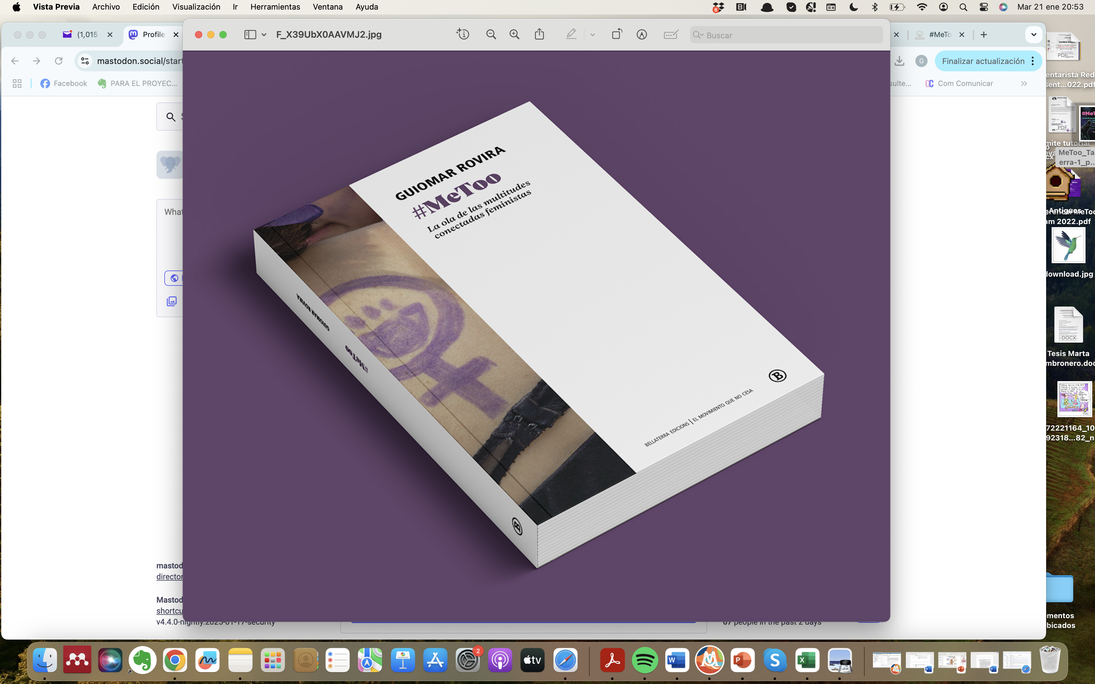Viewport: 1095px width, 684px height.
Task: Open the Chrome profile avatar
Action: point(921,61)
